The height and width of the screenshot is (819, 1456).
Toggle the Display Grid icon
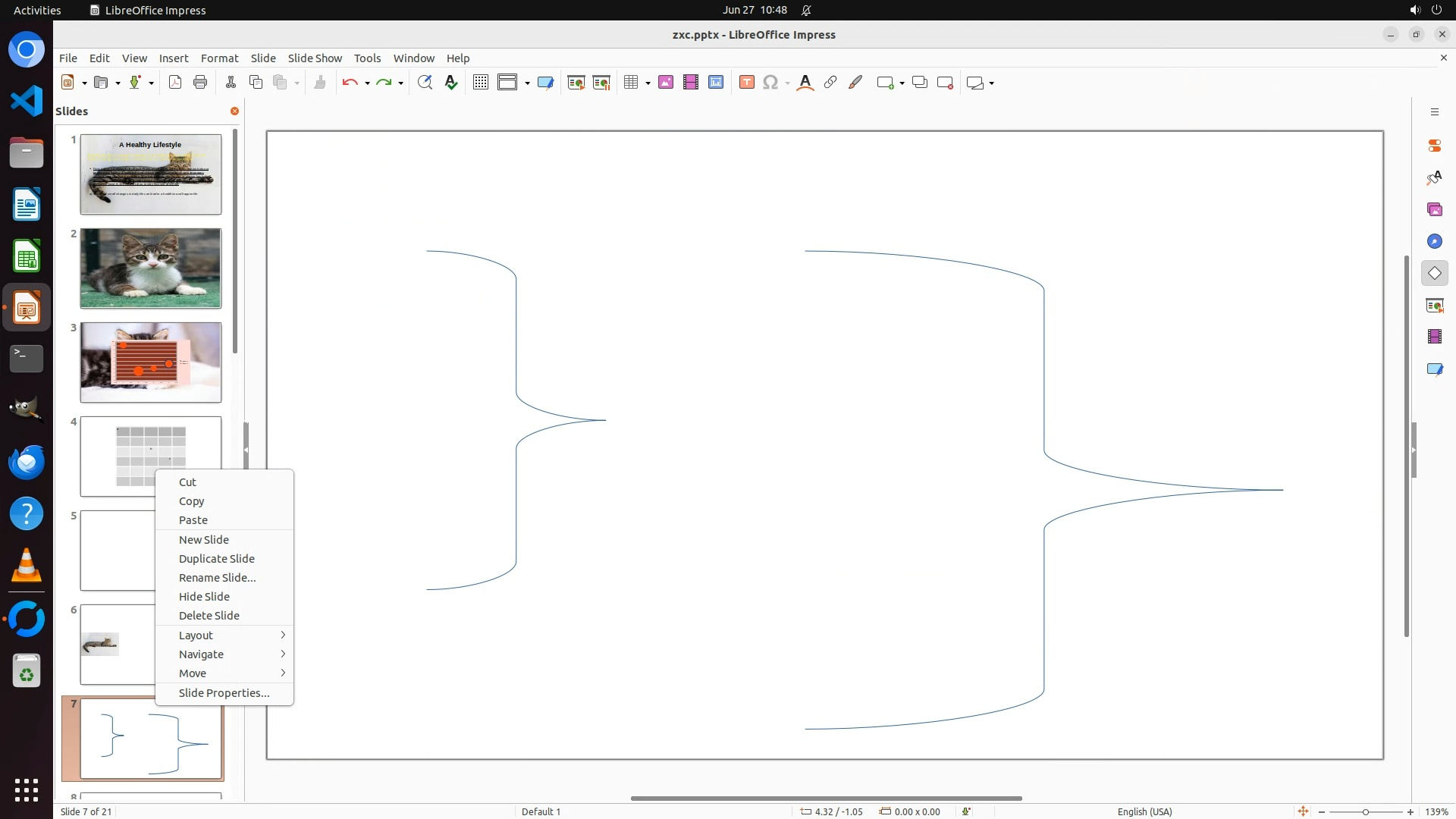(x=481, y=83)
